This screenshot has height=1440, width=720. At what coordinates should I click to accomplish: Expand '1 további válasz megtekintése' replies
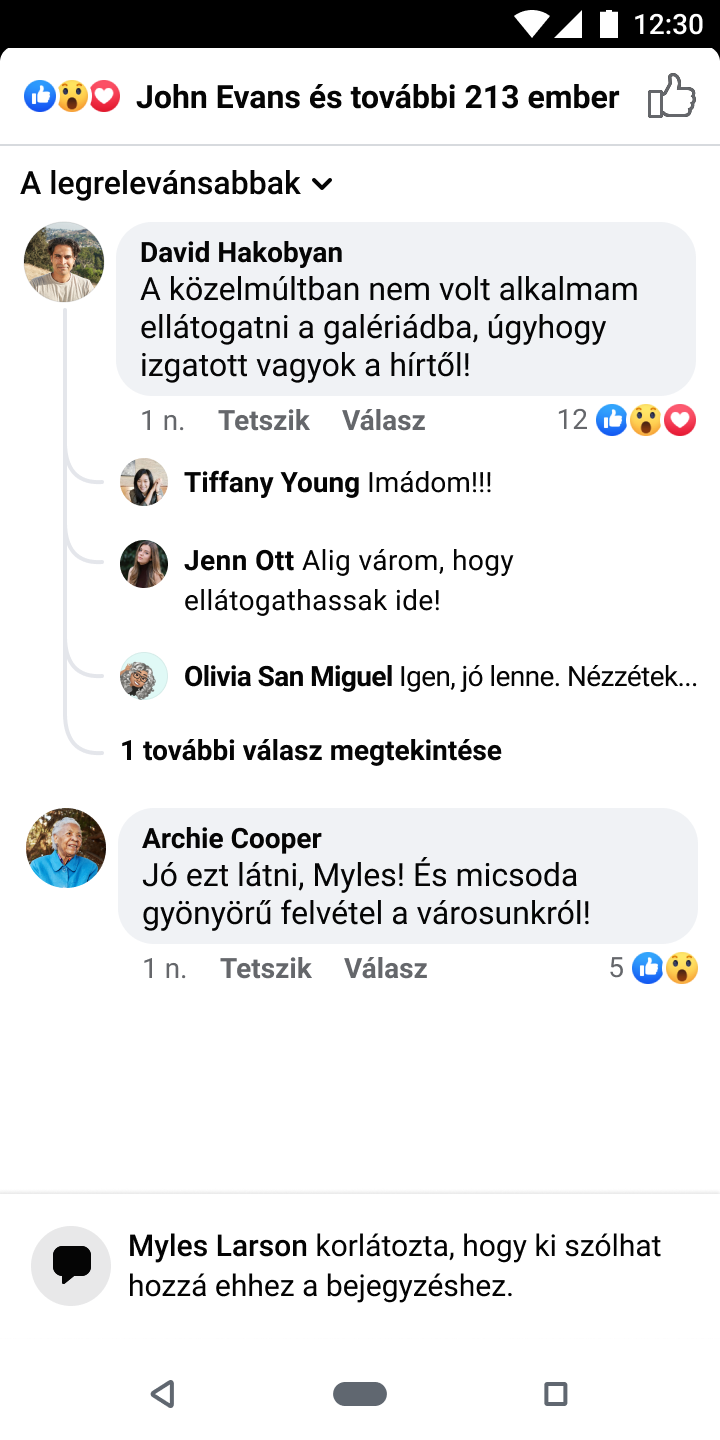311,750
